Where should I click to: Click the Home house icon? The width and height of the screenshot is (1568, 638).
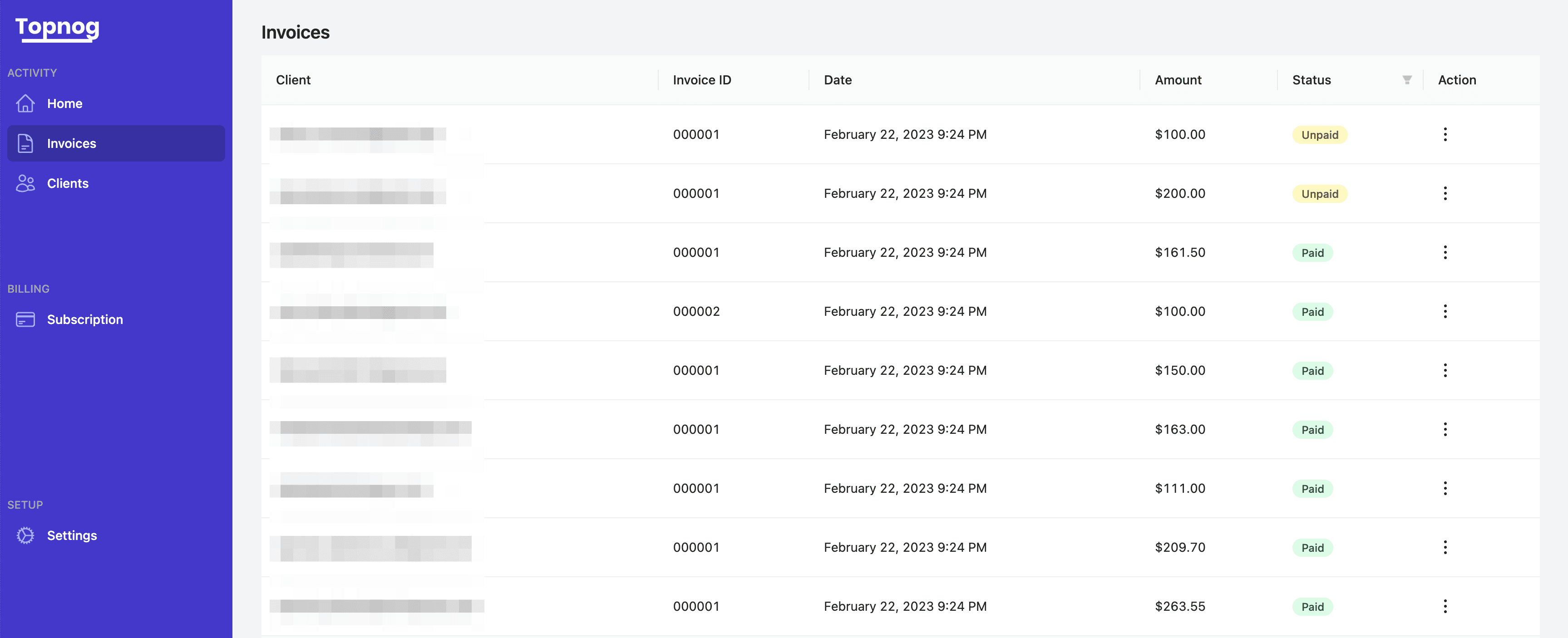point(25,103)
